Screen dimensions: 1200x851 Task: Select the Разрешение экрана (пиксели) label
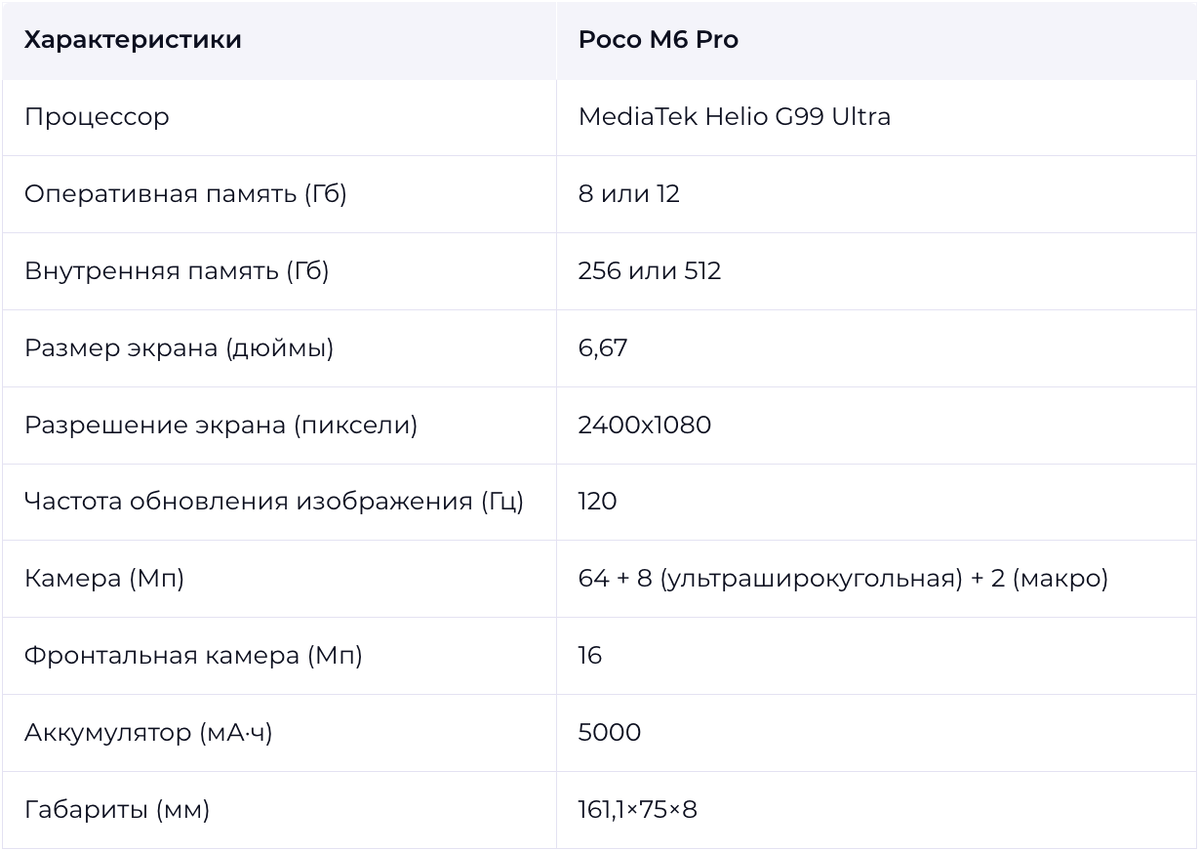click(220, 425)
